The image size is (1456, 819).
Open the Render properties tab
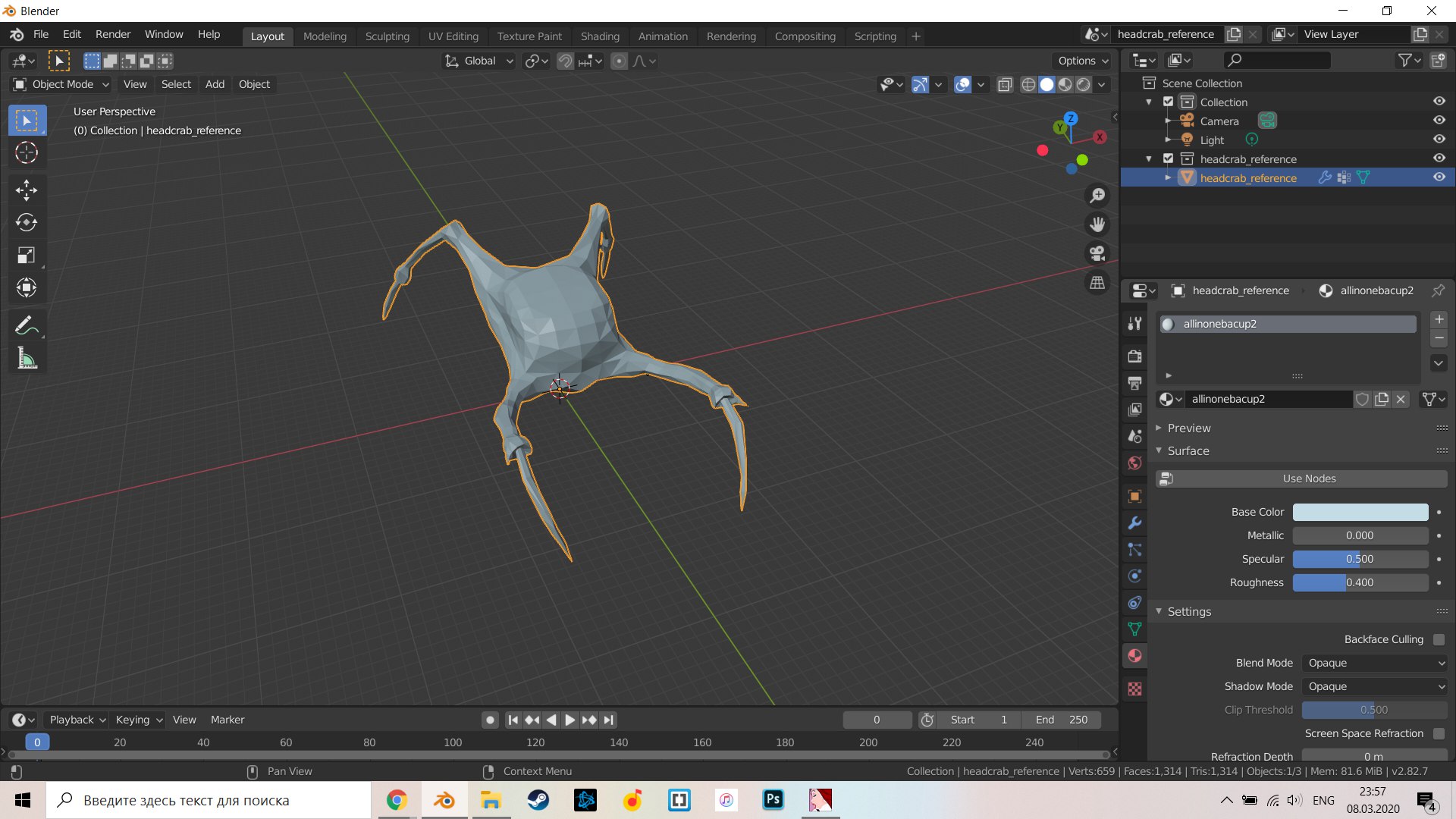(x=1134, y=356)
